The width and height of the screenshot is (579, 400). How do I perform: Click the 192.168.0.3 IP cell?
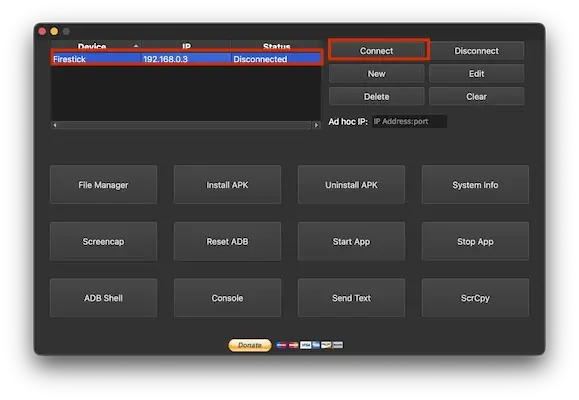point(186,59)
